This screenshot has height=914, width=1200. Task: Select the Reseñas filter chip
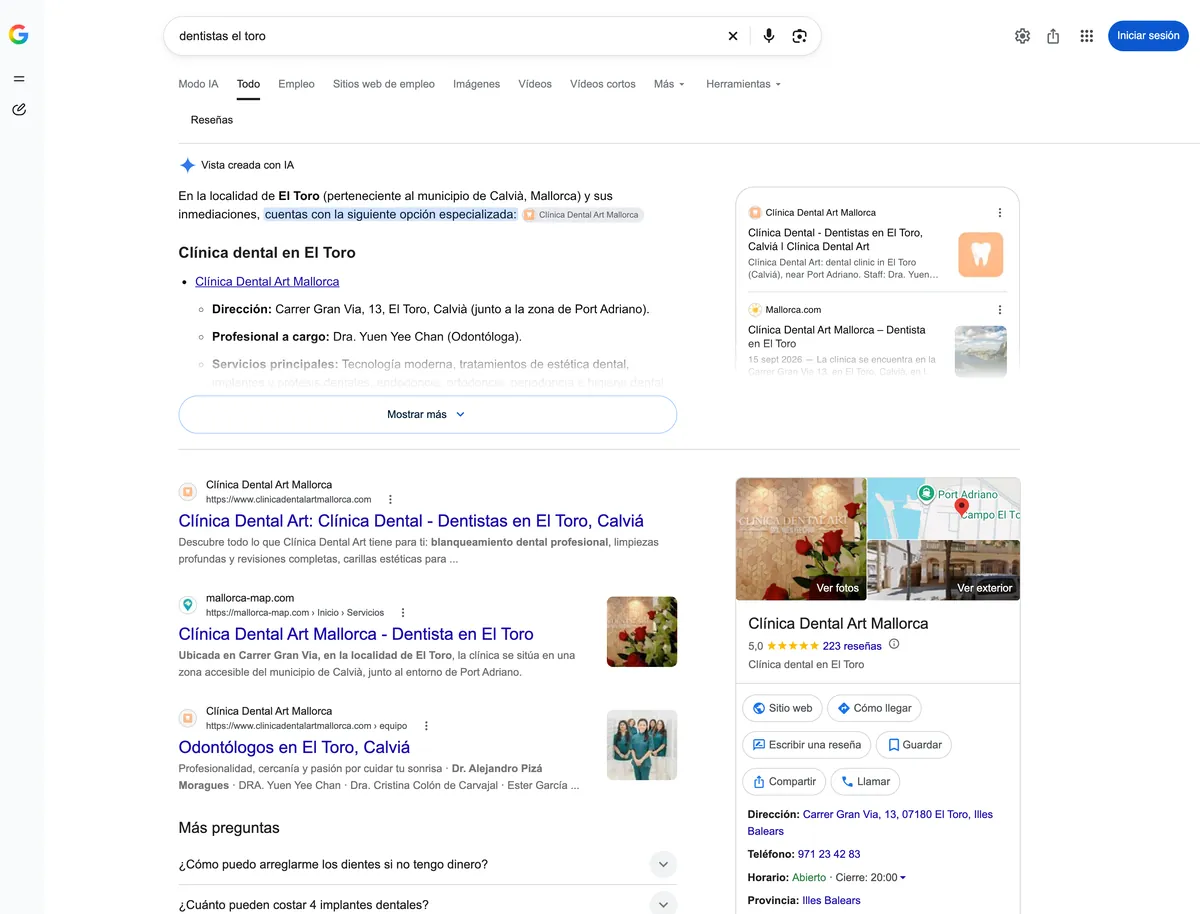point(212,120)
